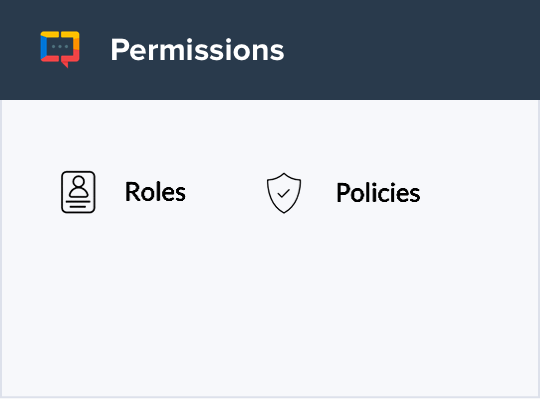
Task: Click the Permissions header title
Action: coord(197,50)
